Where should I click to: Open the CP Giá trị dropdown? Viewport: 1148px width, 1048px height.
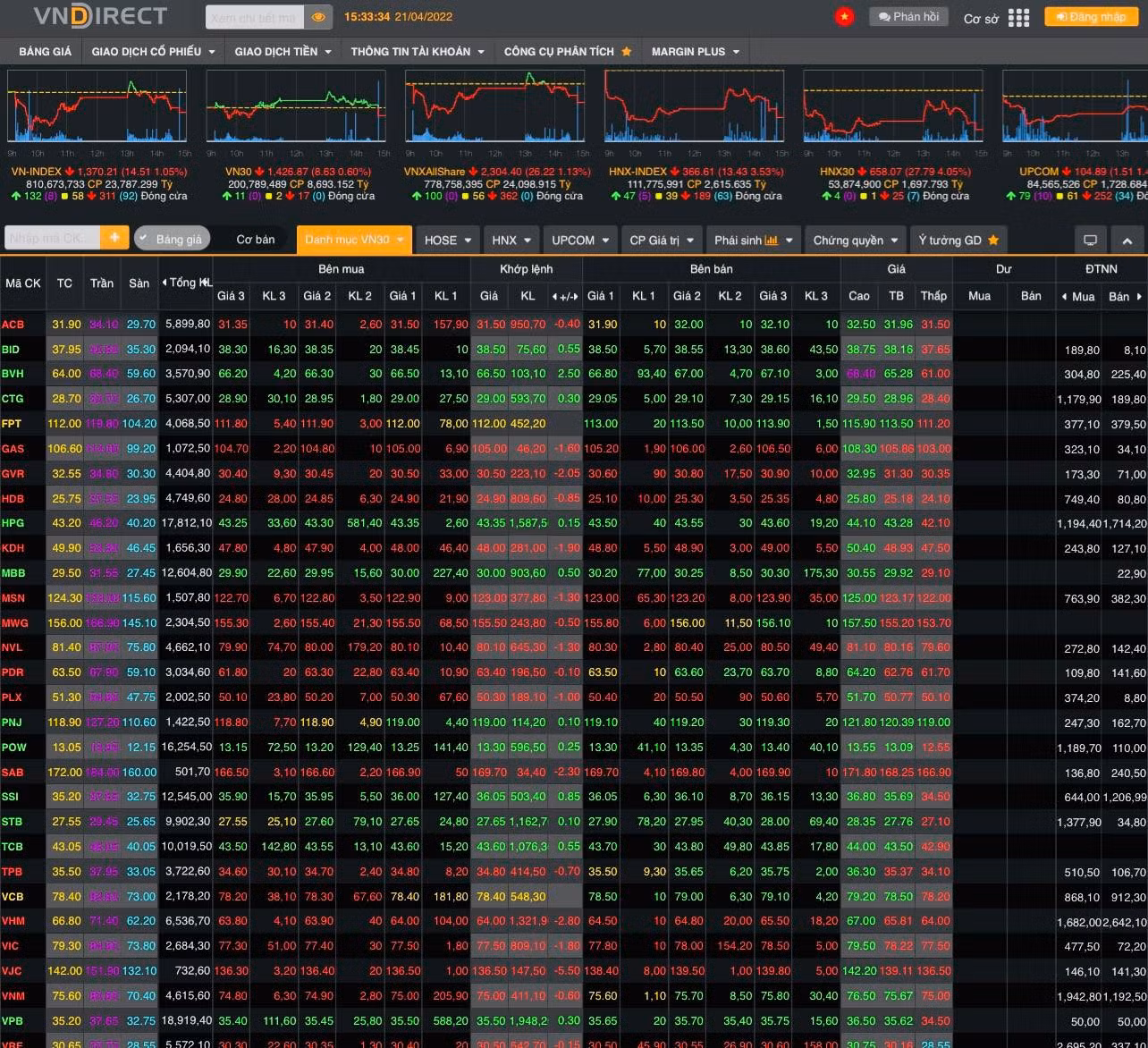pos(663,240)
